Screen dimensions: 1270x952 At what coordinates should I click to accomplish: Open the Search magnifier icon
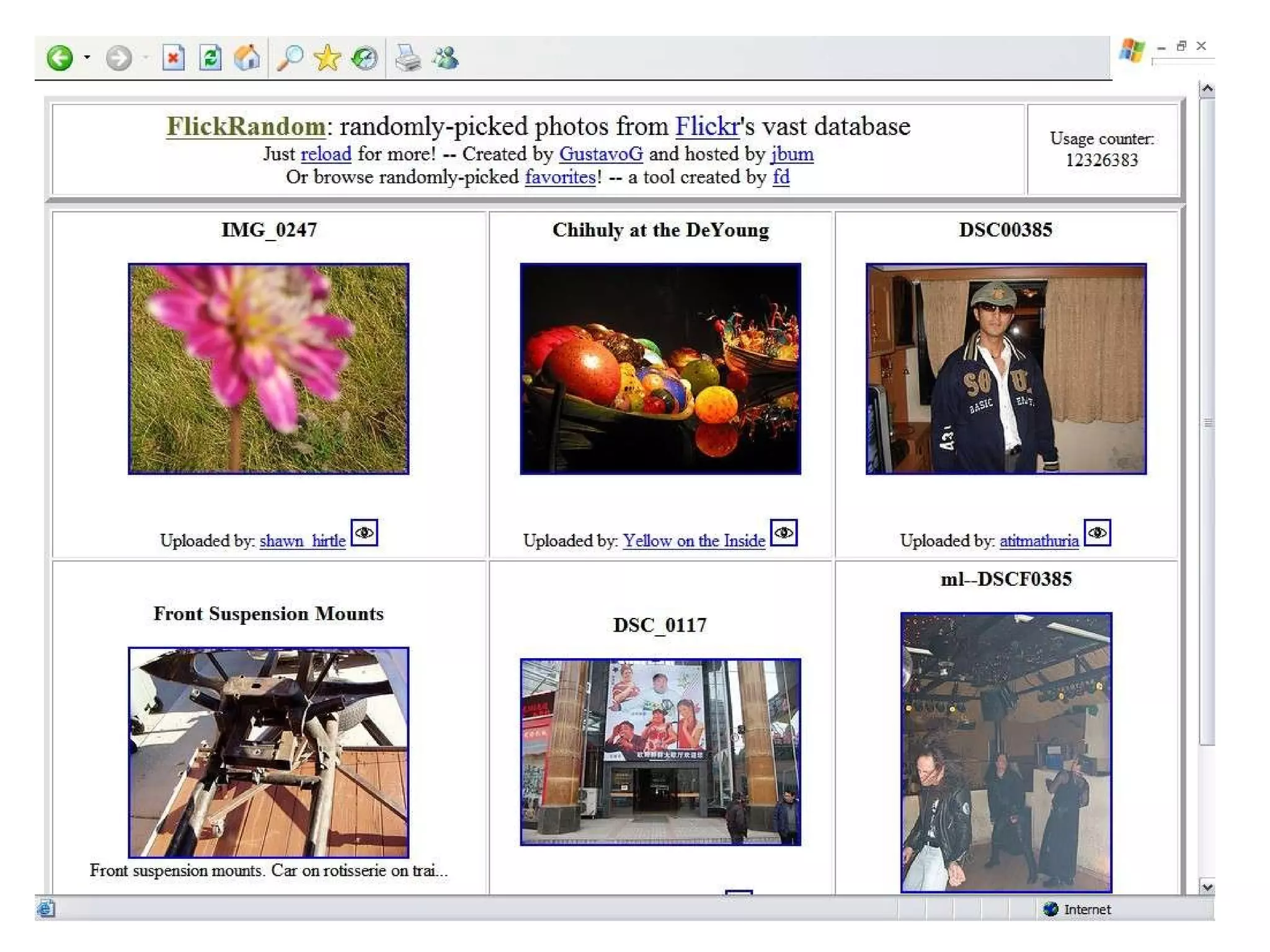pos(289,58)
